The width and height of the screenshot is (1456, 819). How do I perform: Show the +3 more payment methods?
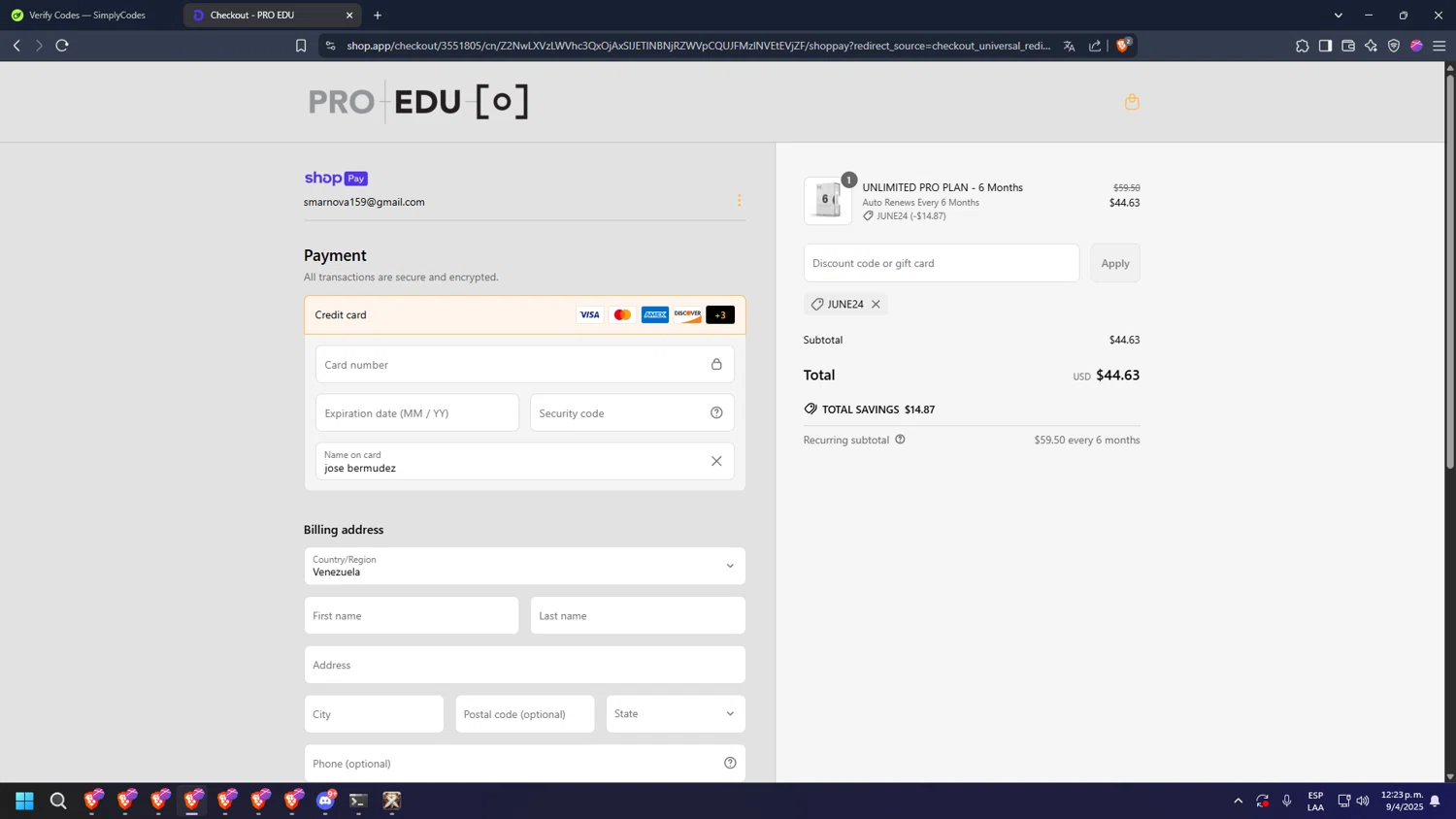point(720,314)
